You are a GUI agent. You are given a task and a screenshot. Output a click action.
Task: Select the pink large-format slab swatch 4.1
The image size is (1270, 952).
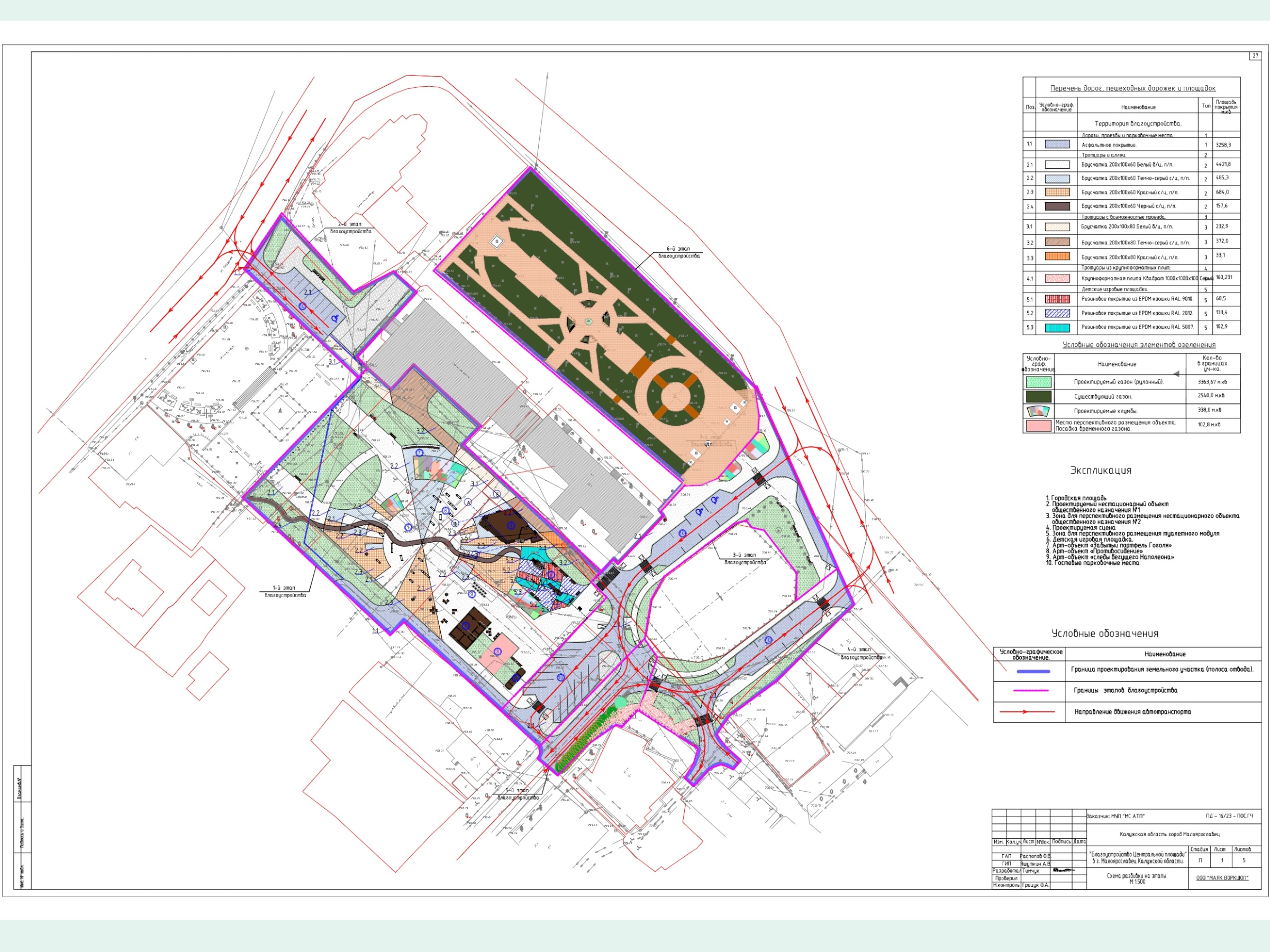click(1057, 278)
